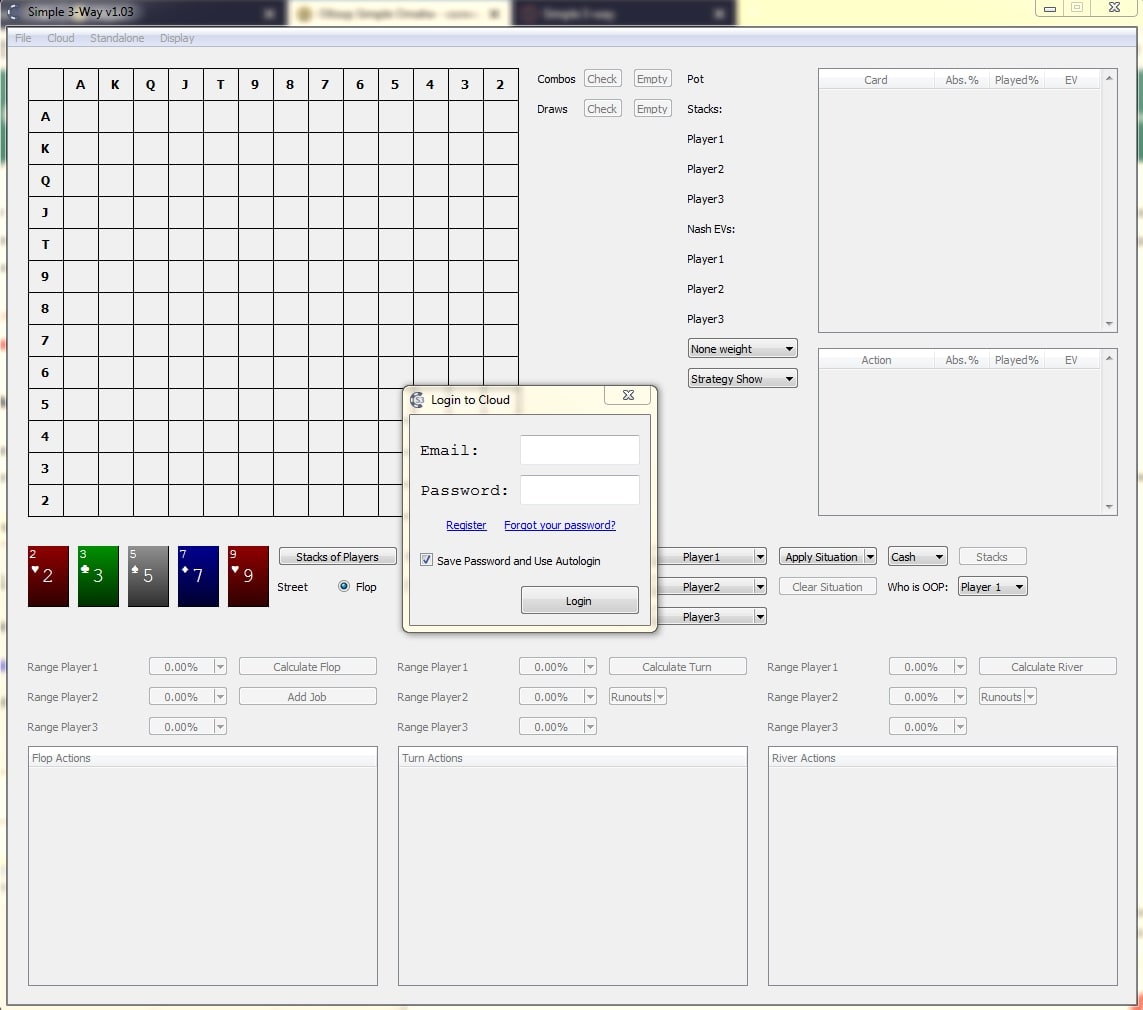1143x1010 pixels.
Task: Select the 9 of hearts card
Action: pyautogui.click(x=248, y=576)
